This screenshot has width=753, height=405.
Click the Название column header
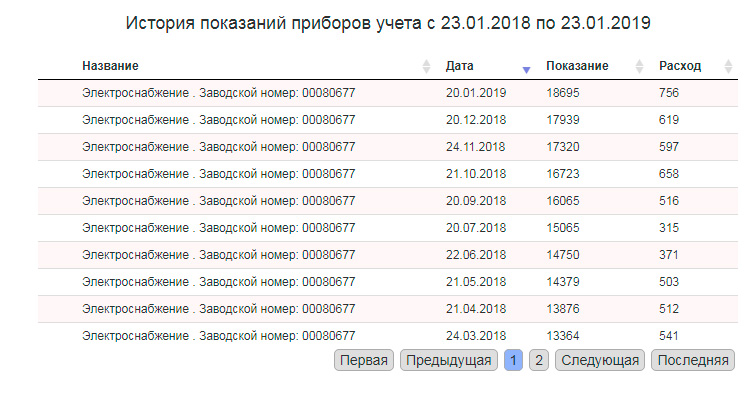coord(110,66)
